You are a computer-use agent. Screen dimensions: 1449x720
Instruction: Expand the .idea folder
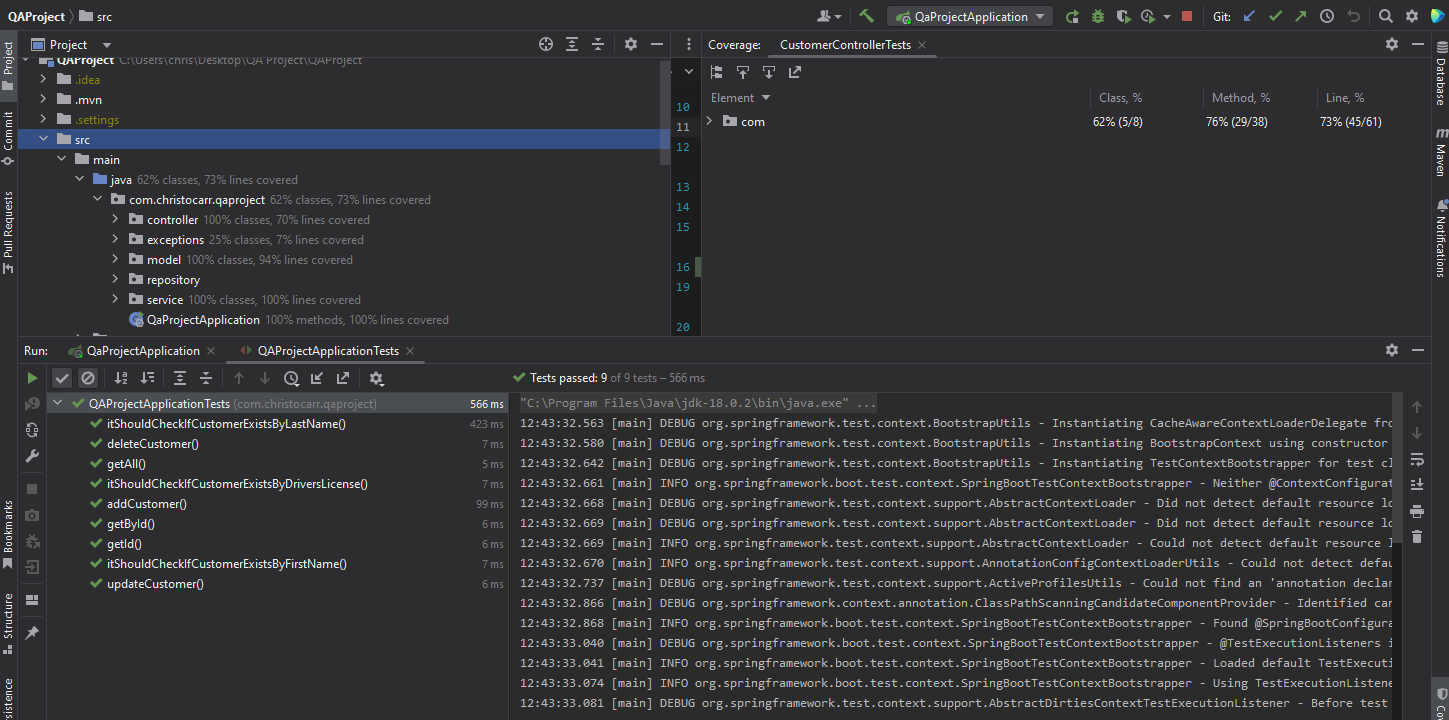click(43, 79)
